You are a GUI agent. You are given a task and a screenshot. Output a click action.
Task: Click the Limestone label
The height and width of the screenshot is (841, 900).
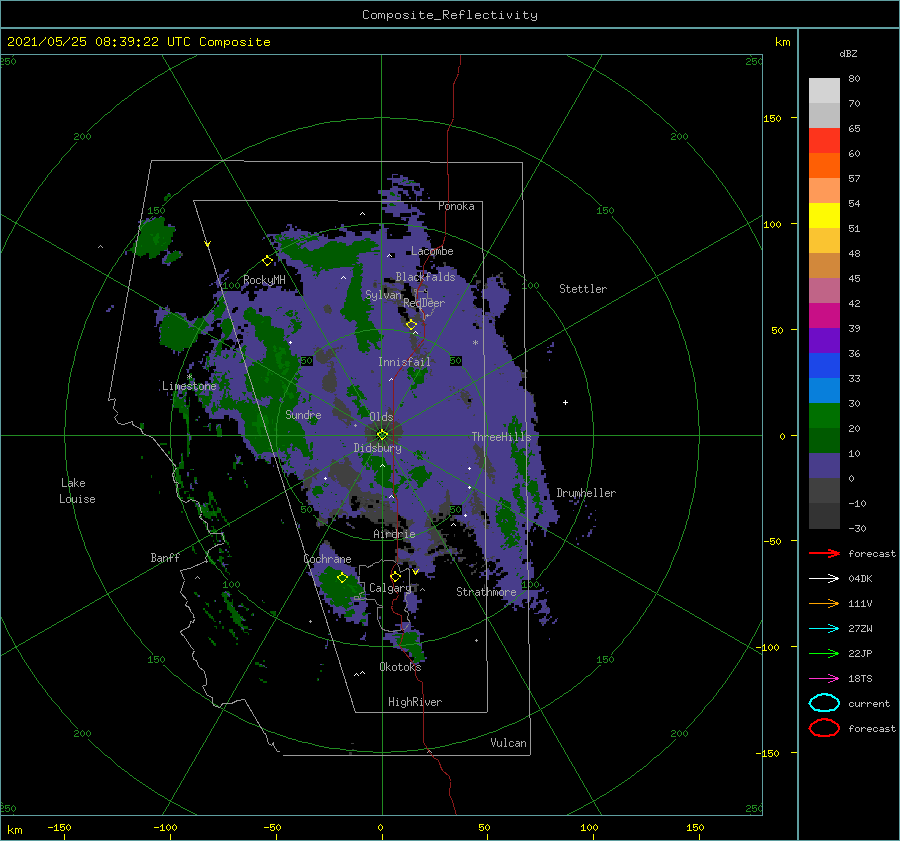pos(189,386)
